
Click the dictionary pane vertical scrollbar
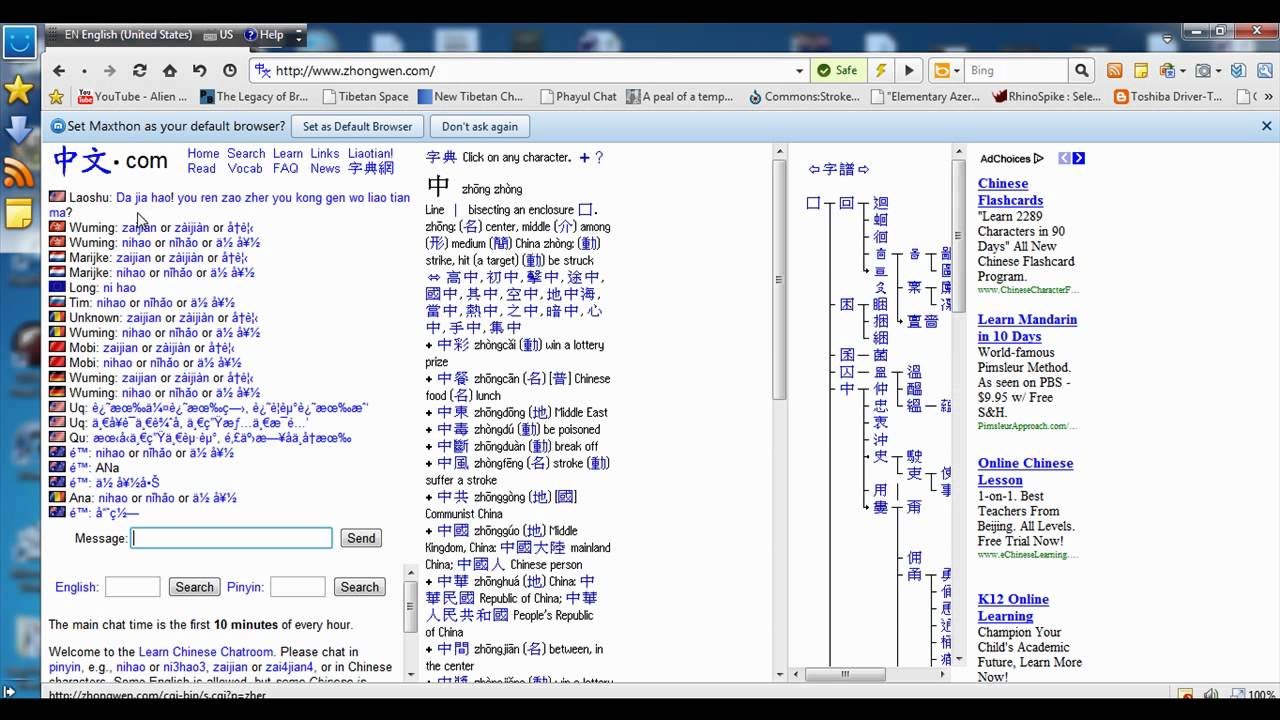pos(780,279)
